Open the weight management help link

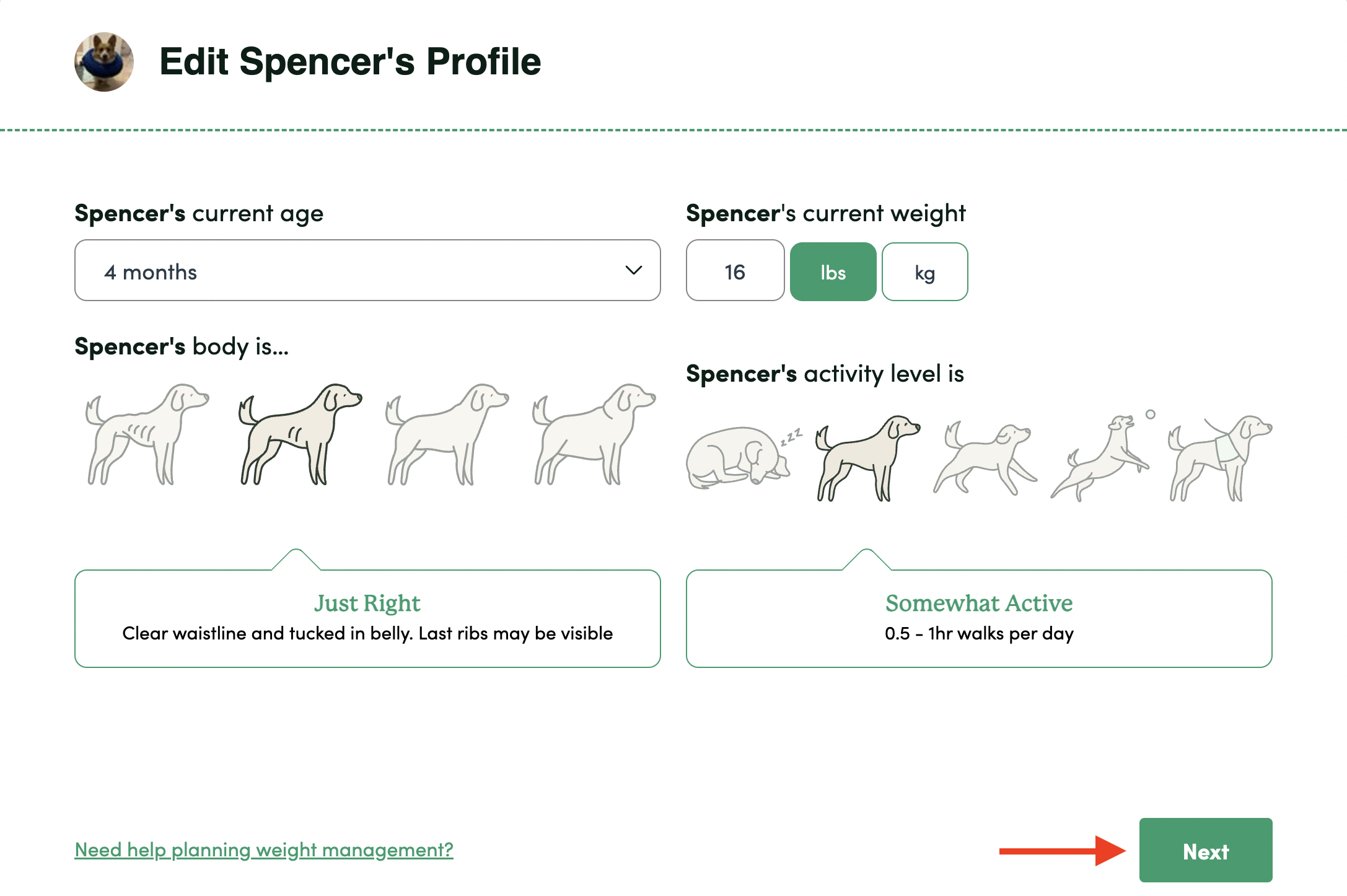tap(264, 850)
